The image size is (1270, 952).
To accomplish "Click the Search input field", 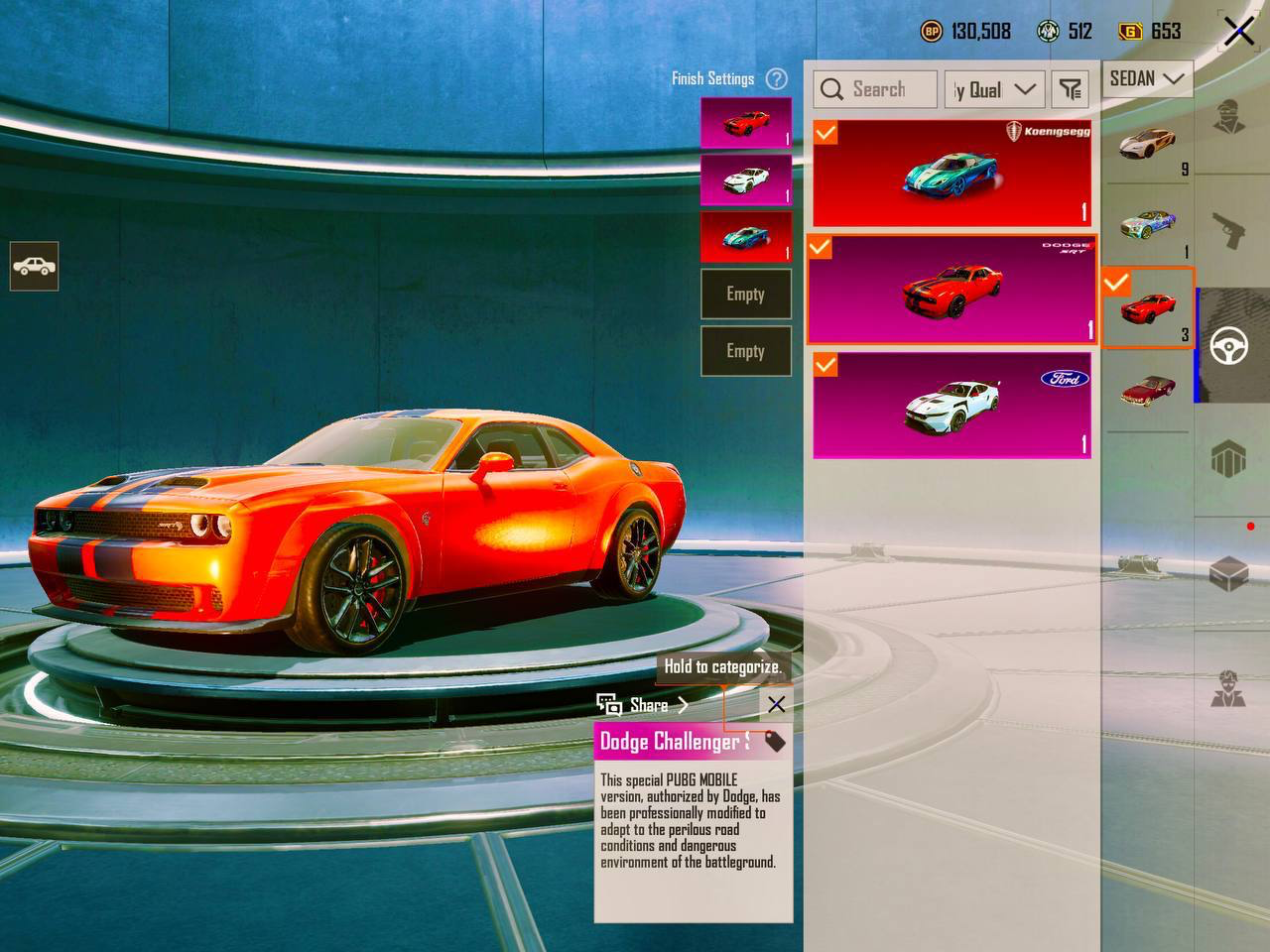I will (875, 89).
